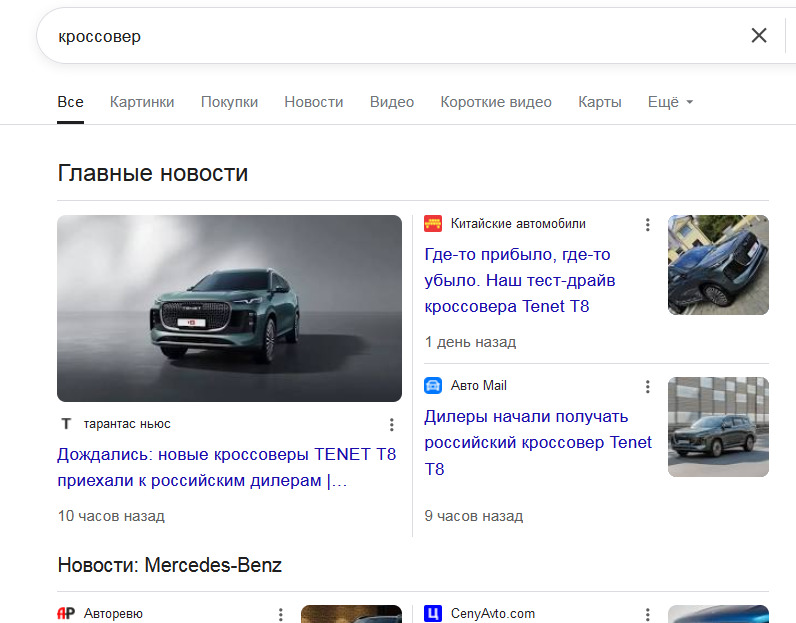Image resolution: width=796 pixels, height=623 pixels.
Task: Open three-dot menu for Авто Mail article
Action: (648, 387)
